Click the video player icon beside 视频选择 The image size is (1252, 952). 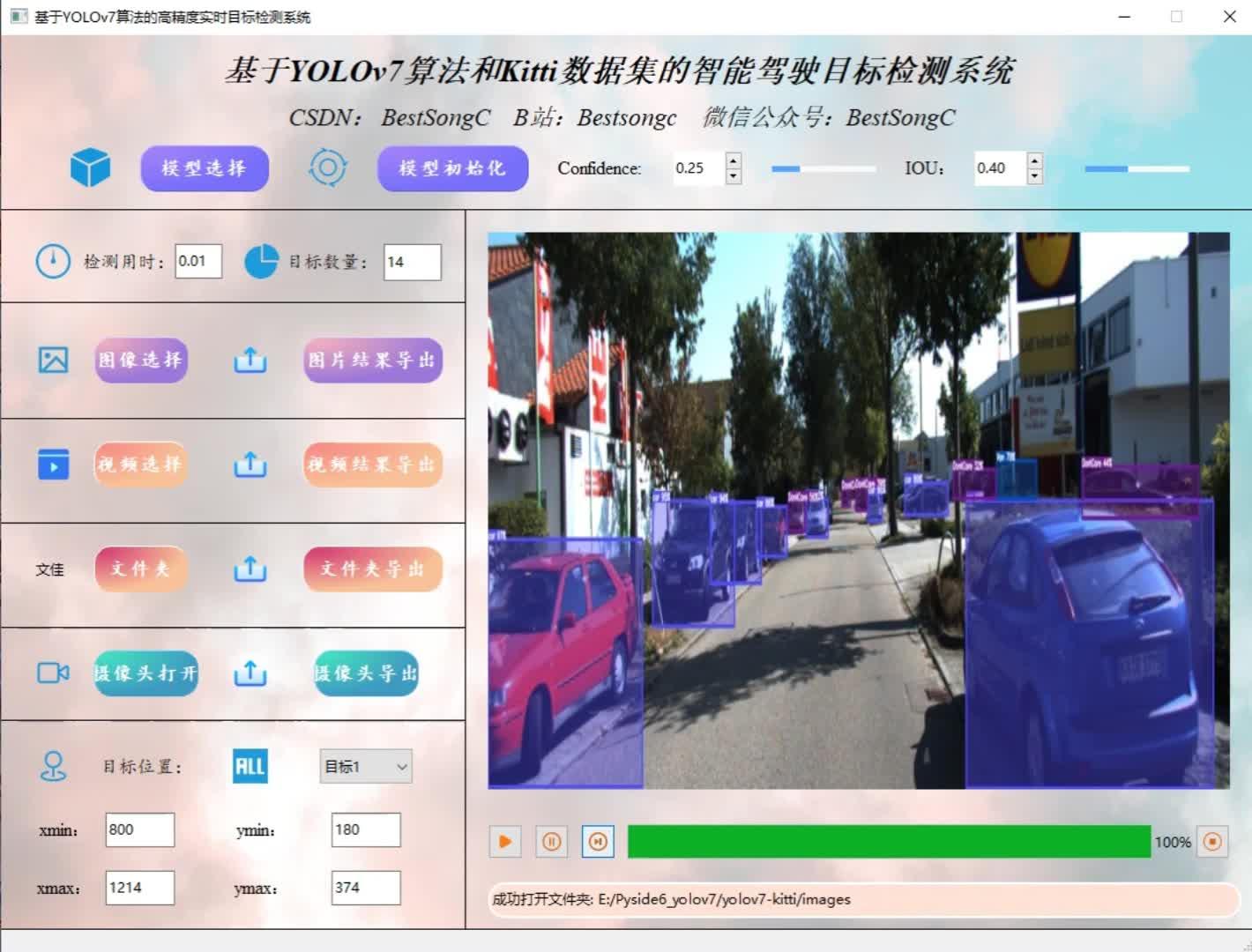(53, 465)
